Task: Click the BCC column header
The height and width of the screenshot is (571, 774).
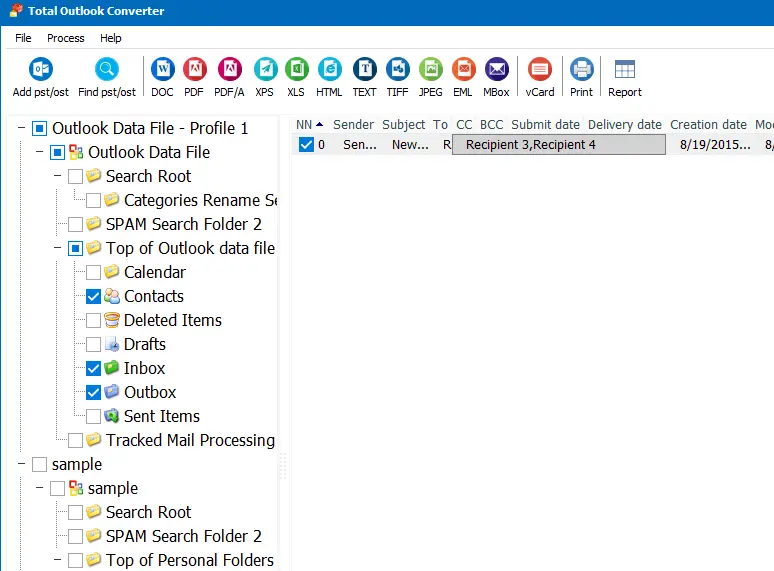Action: pos(492,125)
